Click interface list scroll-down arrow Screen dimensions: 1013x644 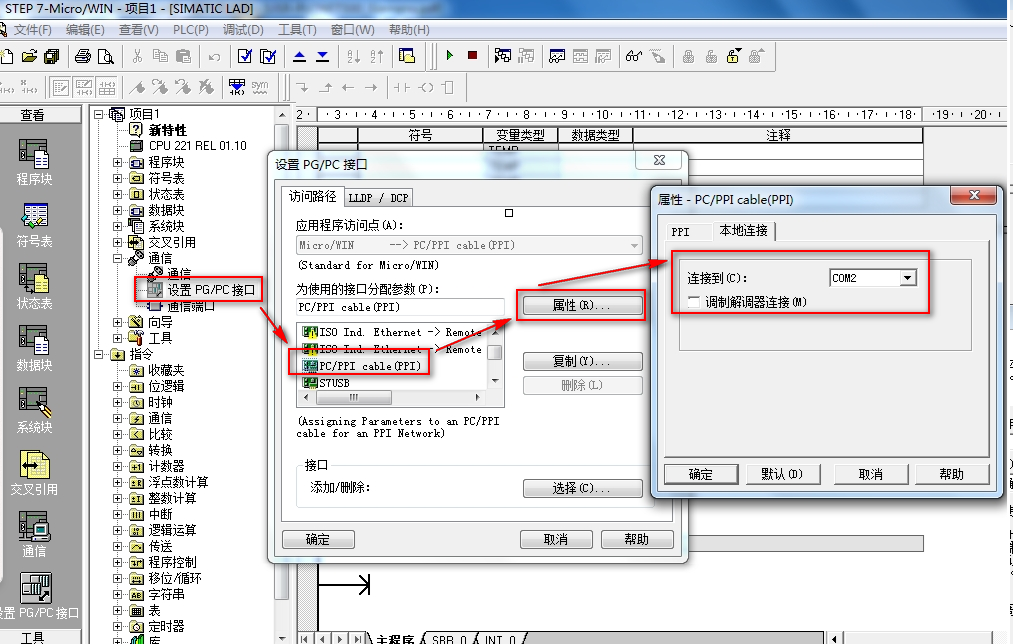[495, 381]
